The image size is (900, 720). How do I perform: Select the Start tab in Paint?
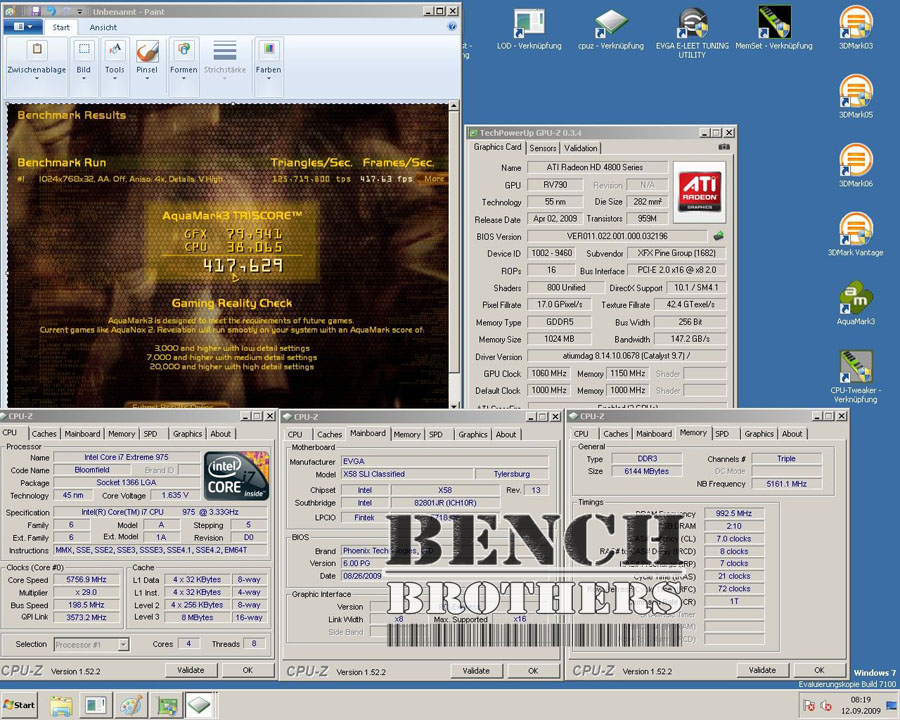tap(61, 27)
